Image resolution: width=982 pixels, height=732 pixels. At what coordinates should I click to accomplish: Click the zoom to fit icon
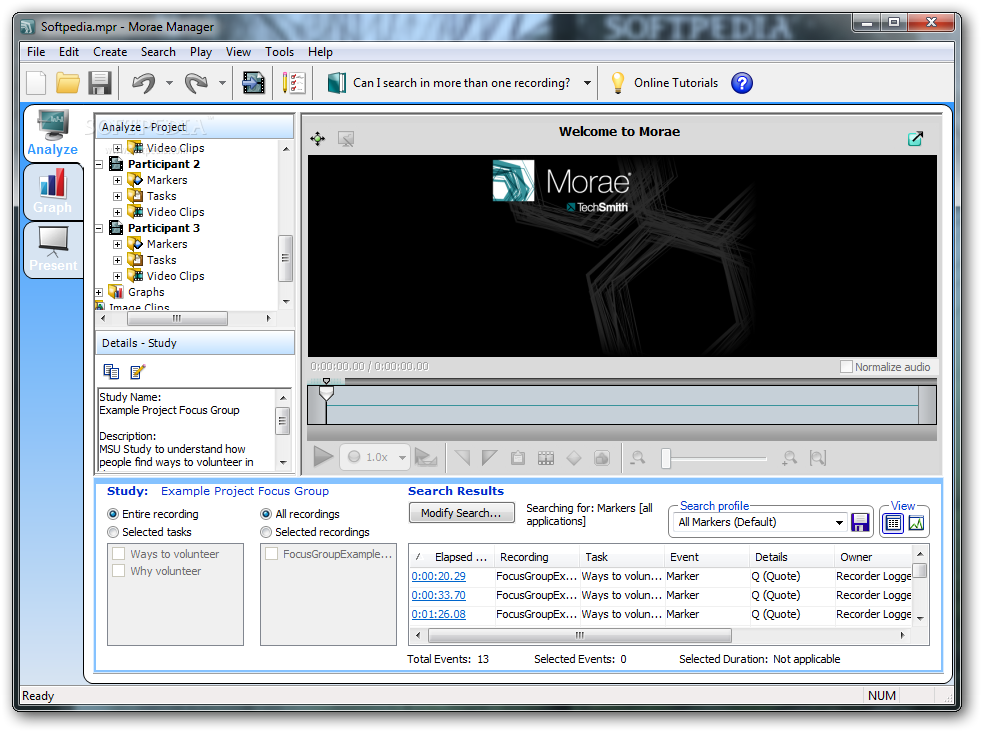pyautogui.click(x=817, y=458)
